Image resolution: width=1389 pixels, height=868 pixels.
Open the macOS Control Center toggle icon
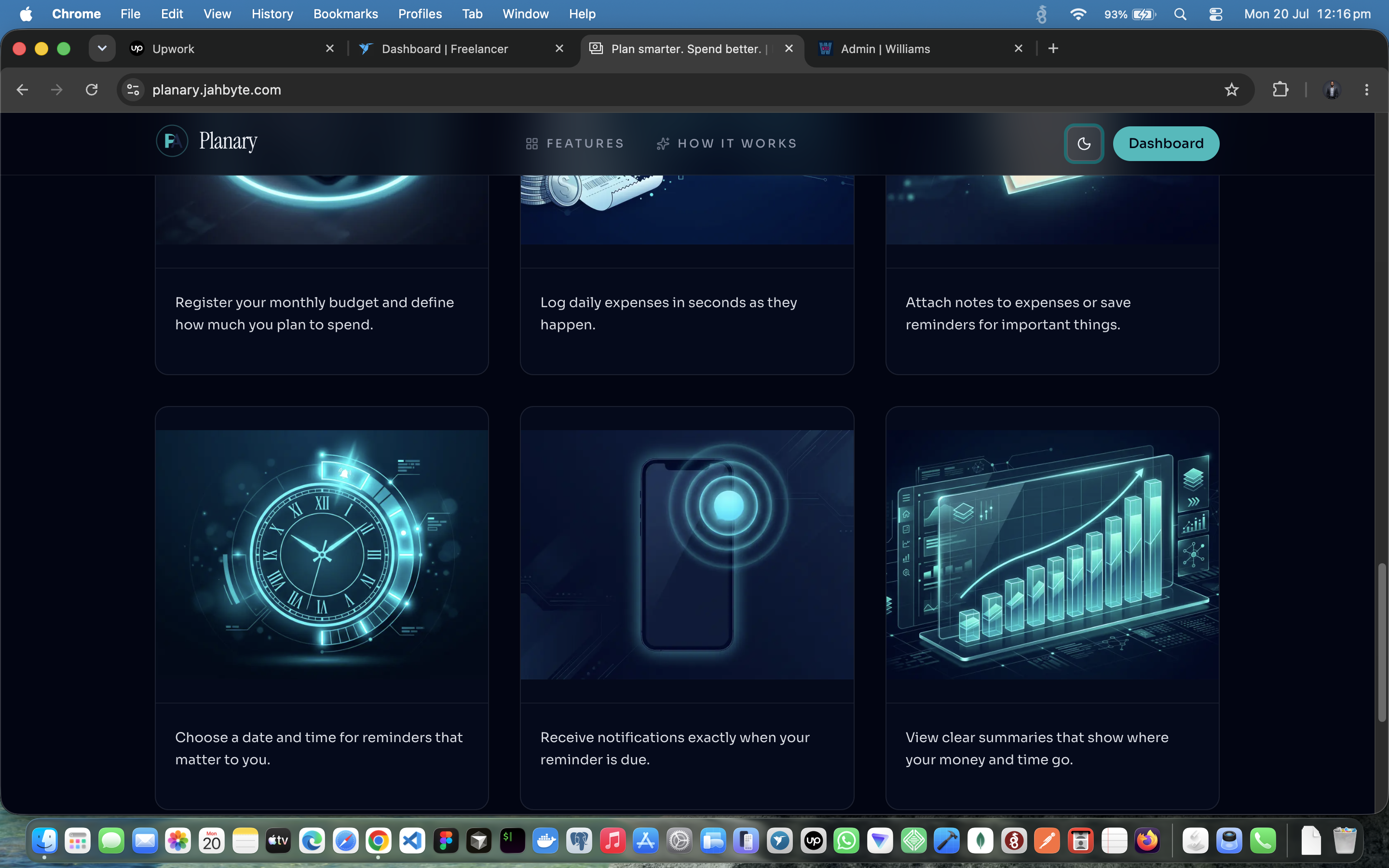pos(1216,14)
